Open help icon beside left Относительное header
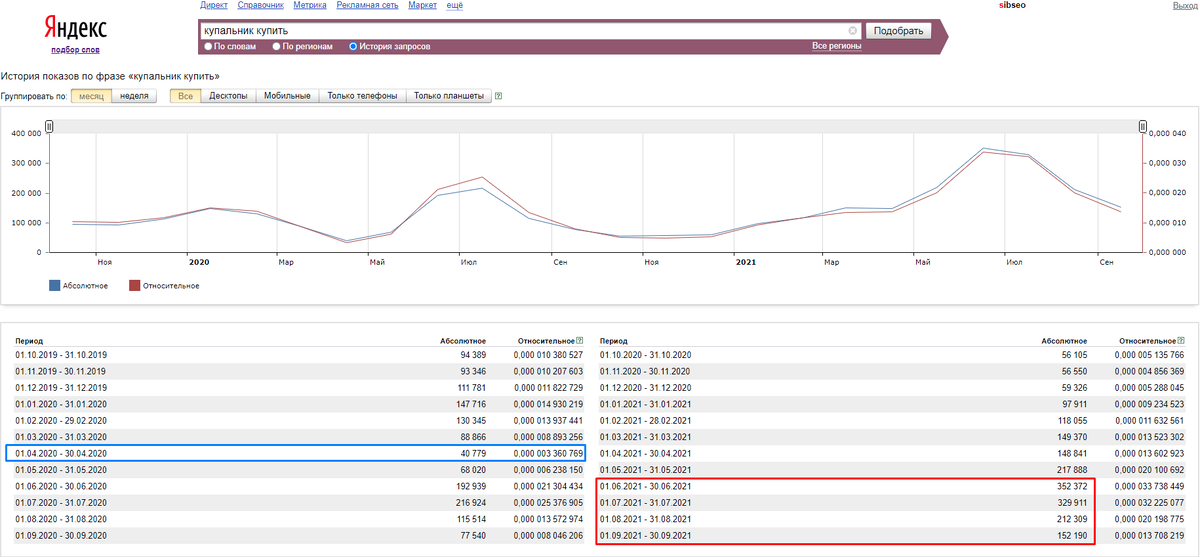The width and height of the screenshot is (1200, 557). (579, 341)
